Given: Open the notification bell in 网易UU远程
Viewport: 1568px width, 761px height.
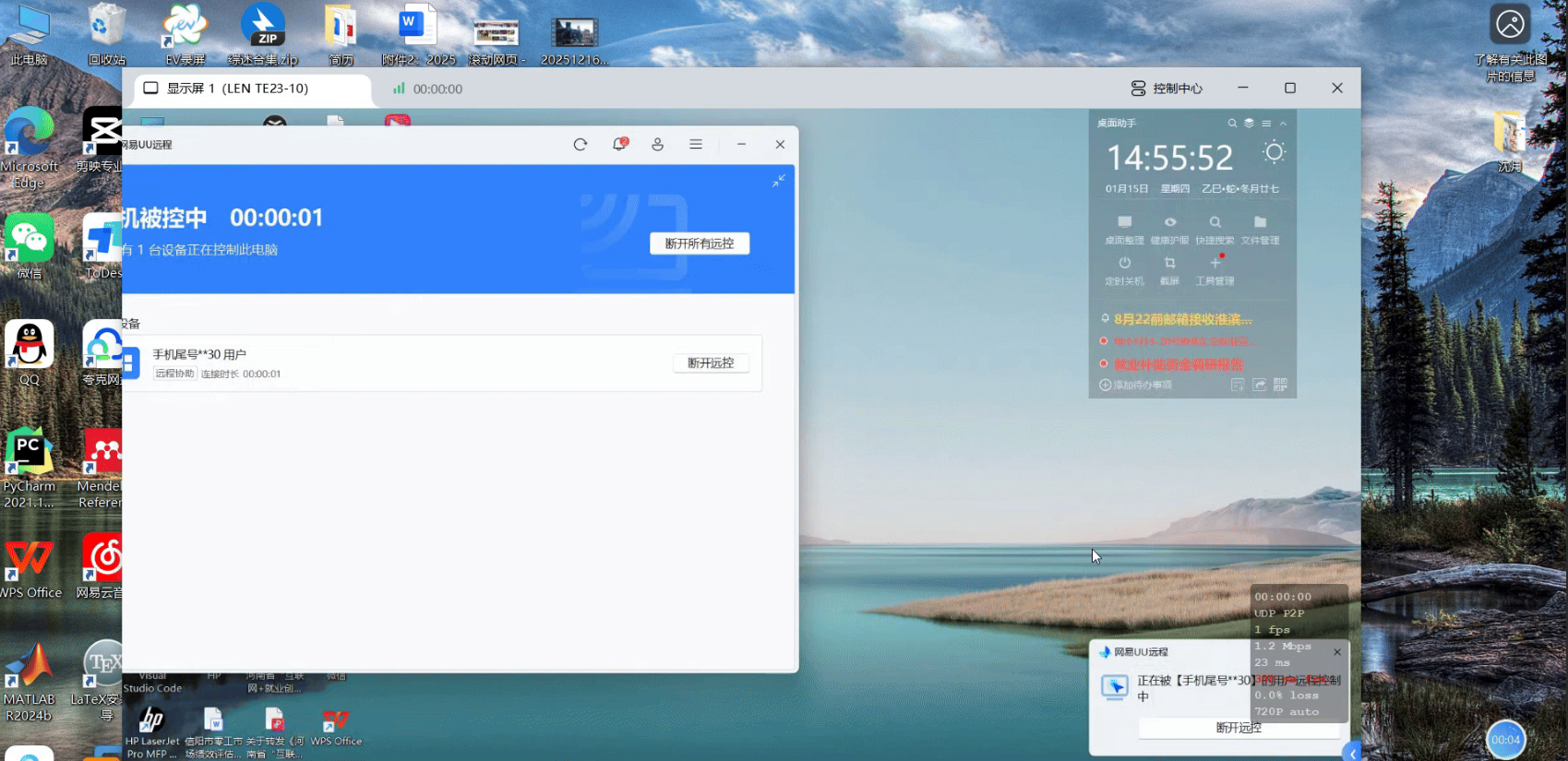Looking at the screenshot, I should tap(619, 145).
